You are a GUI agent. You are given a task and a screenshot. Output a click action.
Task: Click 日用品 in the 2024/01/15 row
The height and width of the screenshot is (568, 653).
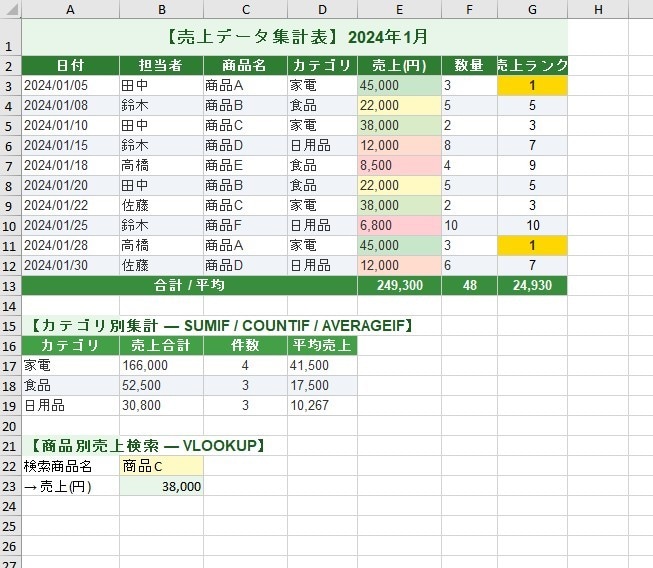[322, 145]
